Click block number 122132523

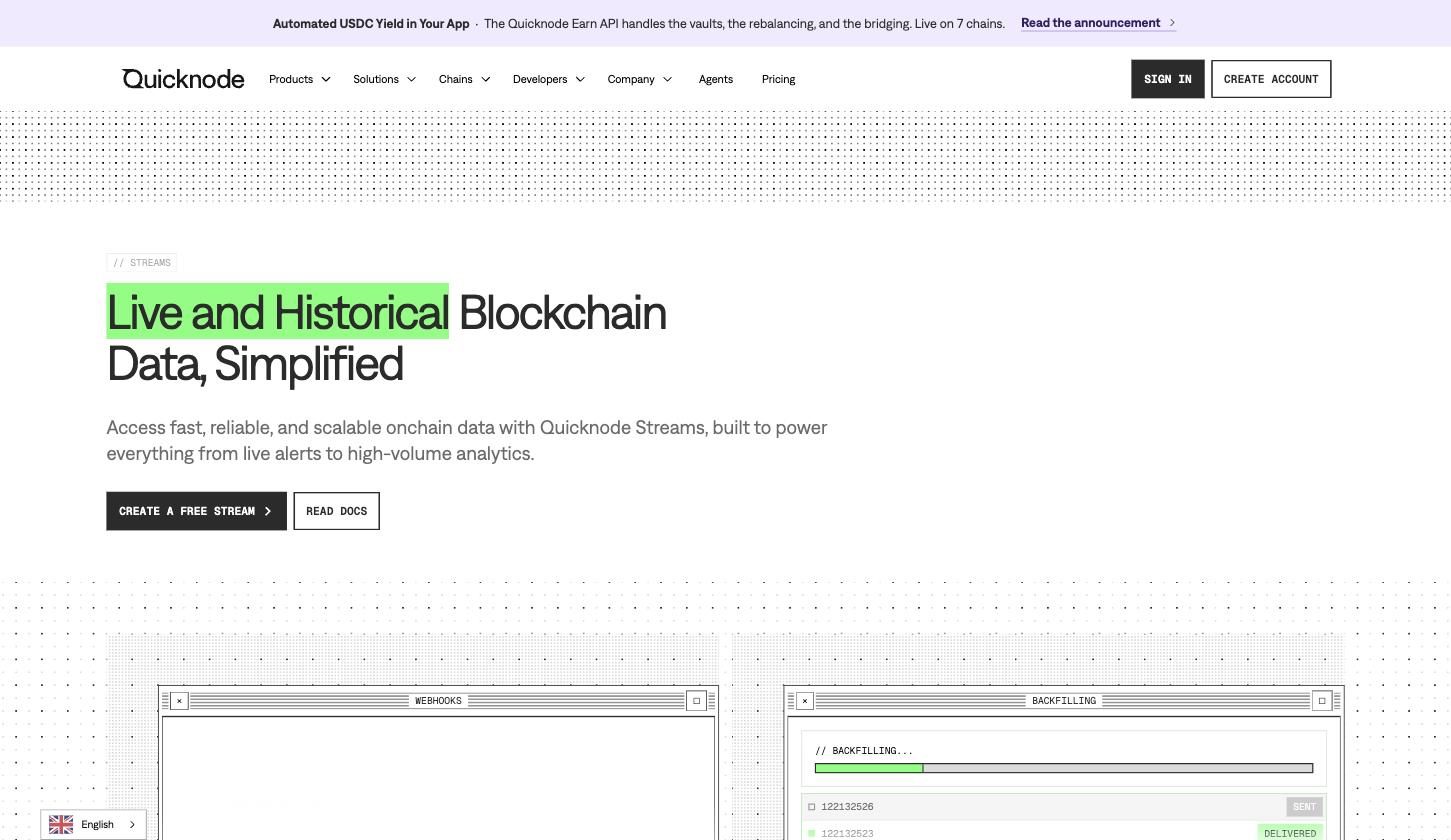point(847,833)
